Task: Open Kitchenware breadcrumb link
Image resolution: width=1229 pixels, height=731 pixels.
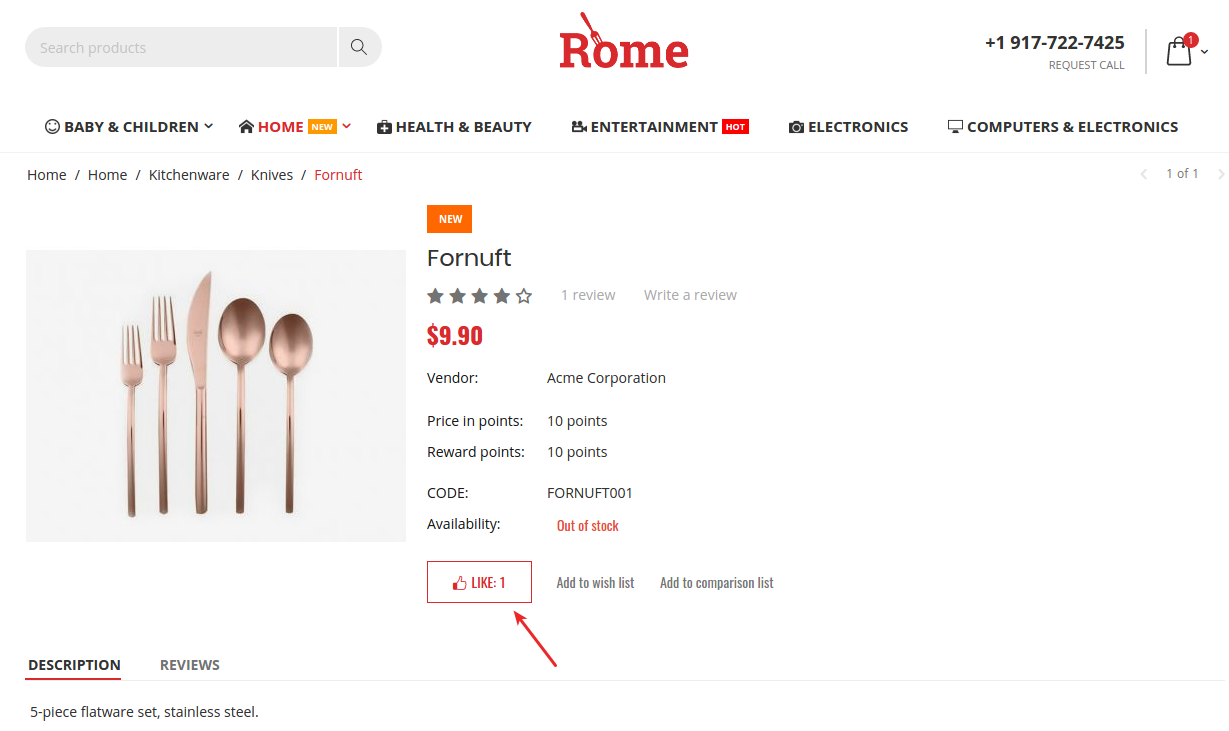Action: (x=189, y=175)
